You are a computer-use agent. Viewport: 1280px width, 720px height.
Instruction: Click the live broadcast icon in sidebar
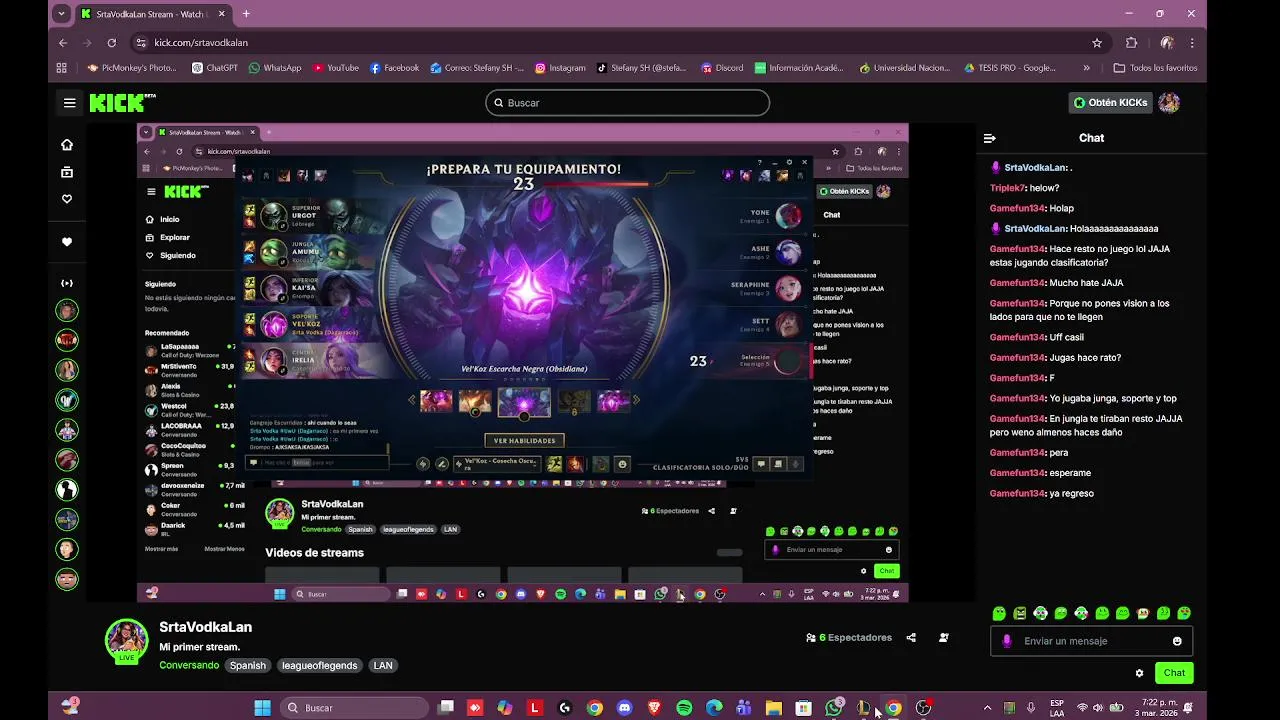(x=67, y=283)
